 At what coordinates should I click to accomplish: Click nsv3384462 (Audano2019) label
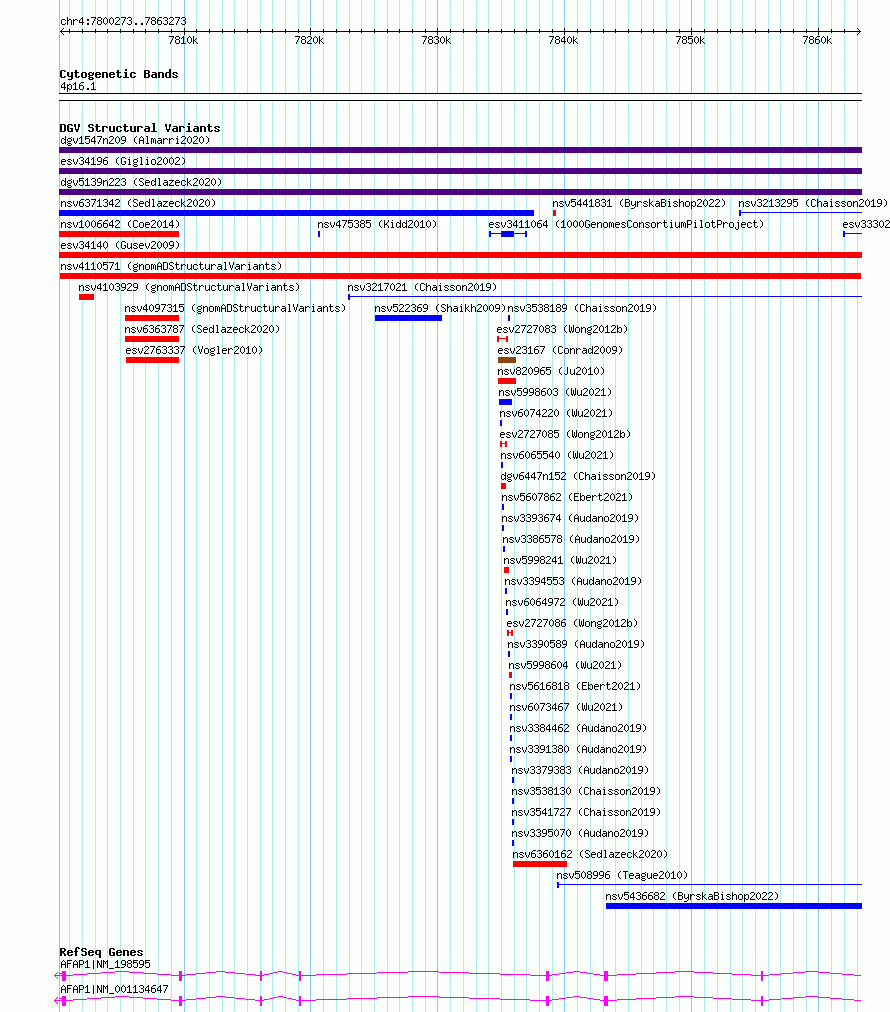(578, 728)
